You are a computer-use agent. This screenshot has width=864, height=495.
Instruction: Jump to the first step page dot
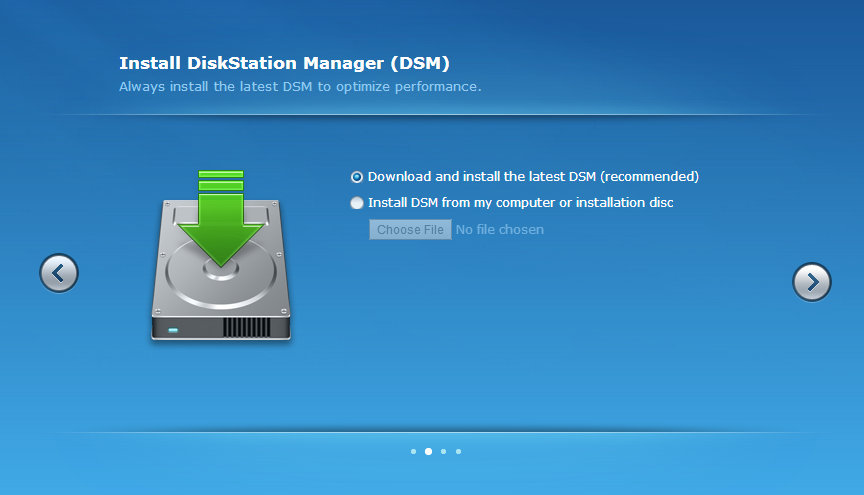[x=413, y=451]
